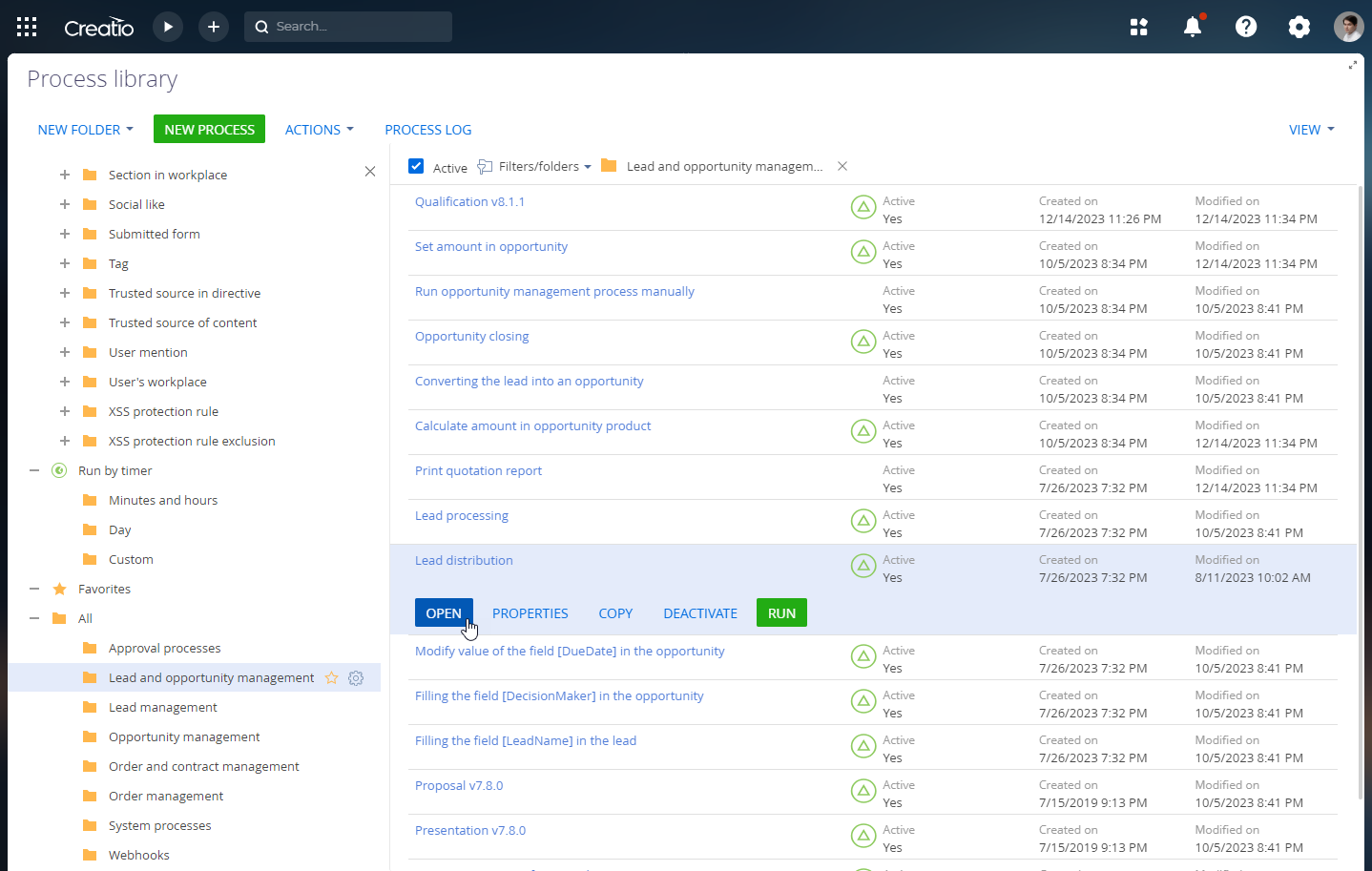The height and width of the screenshot is (871, 1372).
Task: Open system designer gear icon
Action: click(x=1299, y=27)
